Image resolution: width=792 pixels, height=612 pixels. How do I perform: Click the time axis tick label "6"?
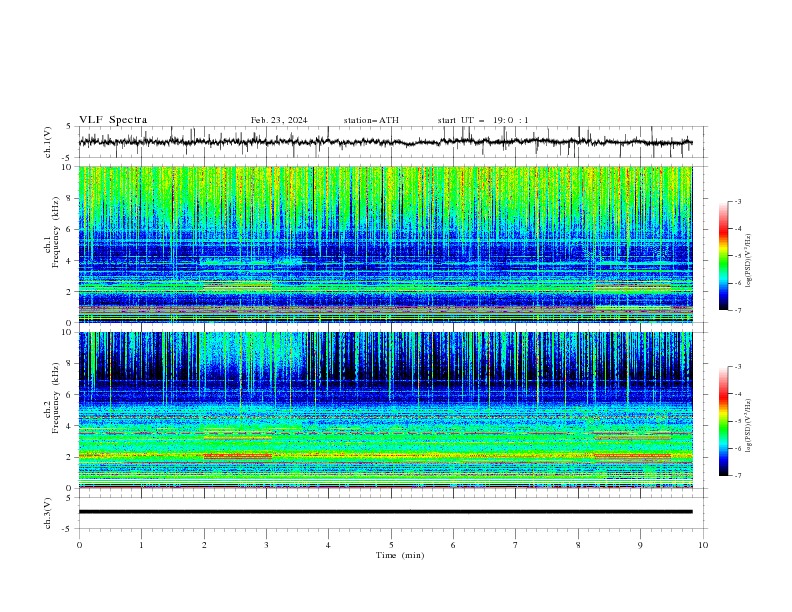[453, 545]
